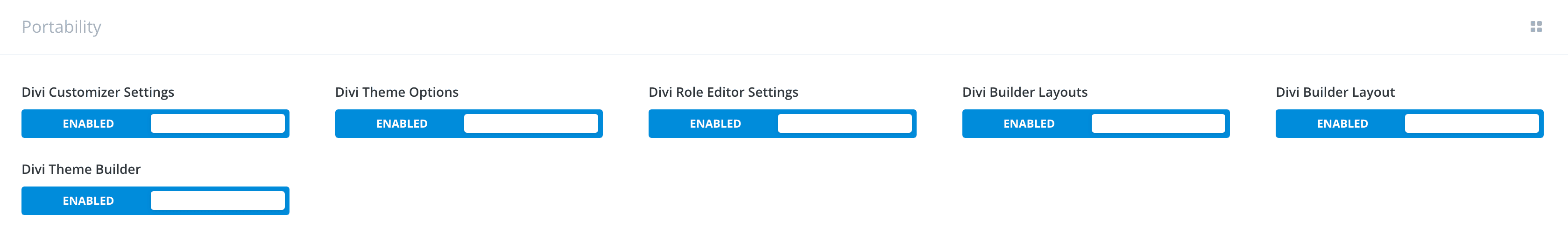Image resolution: width=1568 pixels, height=244 pixels.
Task: Click white handle of Divi Theme Options switch
Action: (x=531, y=124)
